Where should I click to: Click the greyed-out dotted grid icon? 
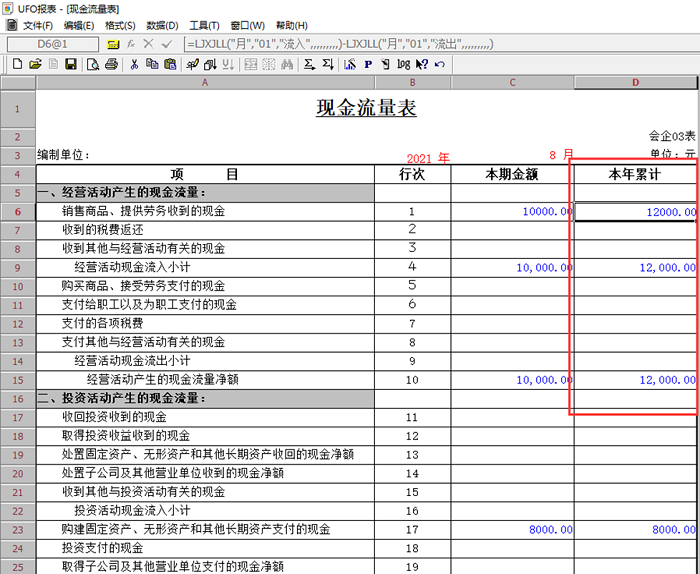tap(269, 64)
